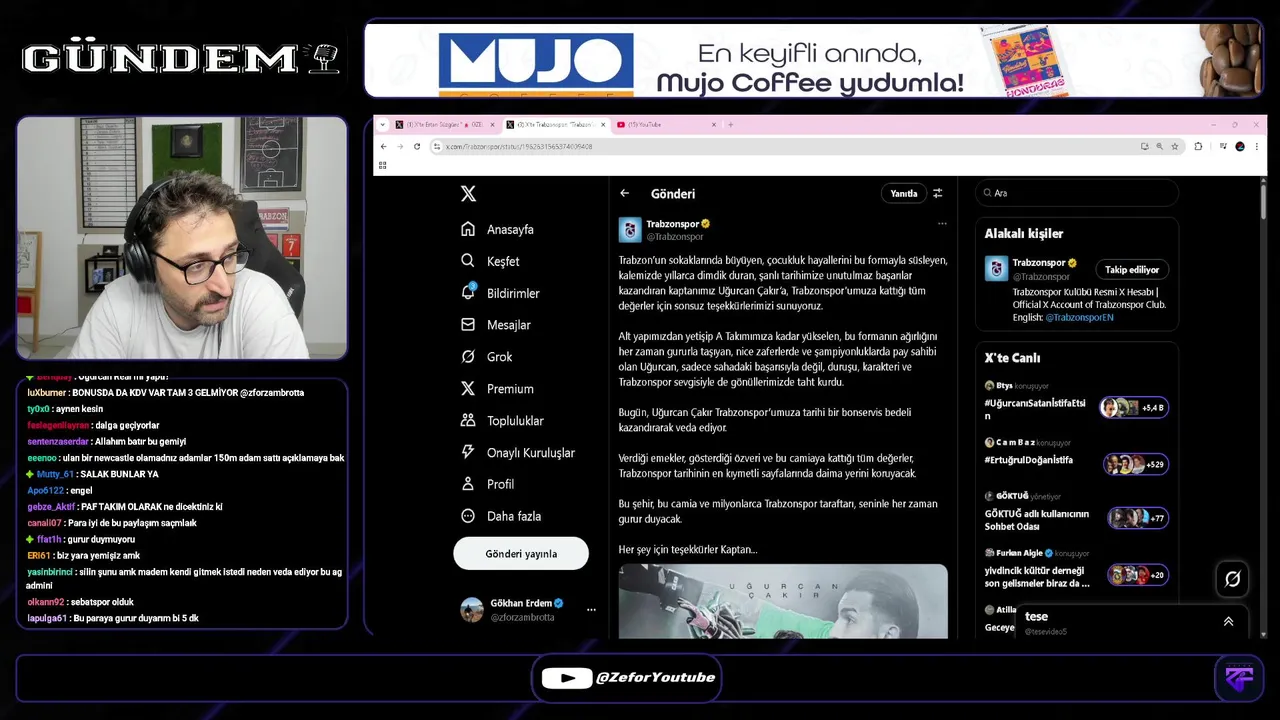Open Trabzonspor name in Alakalı kişiler

pos(1040,263)
